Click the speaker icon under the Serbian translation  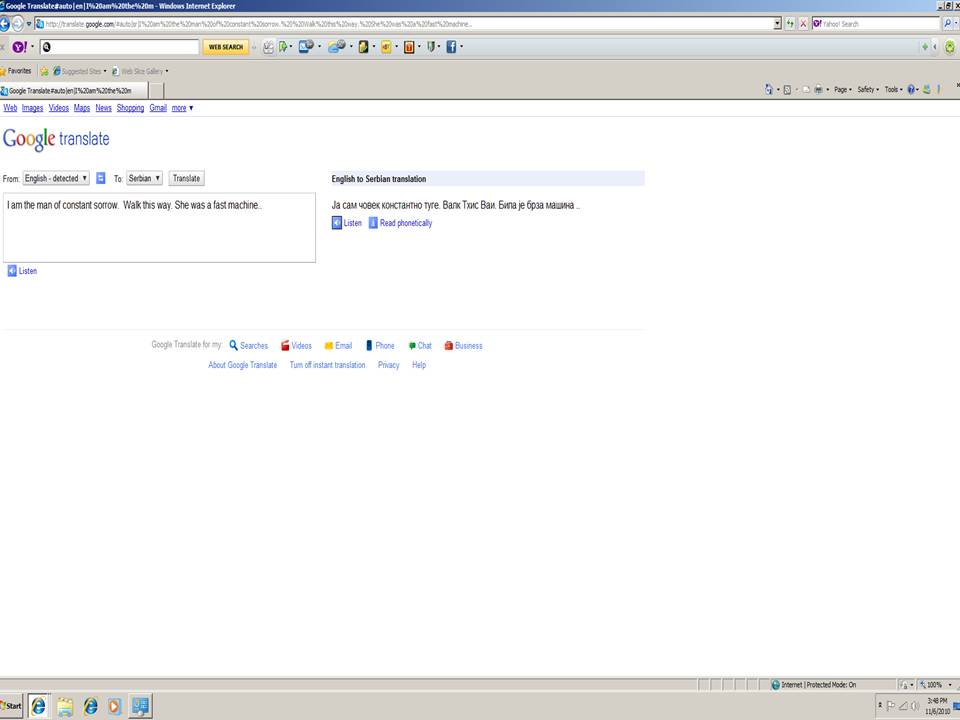pos(337,223)
